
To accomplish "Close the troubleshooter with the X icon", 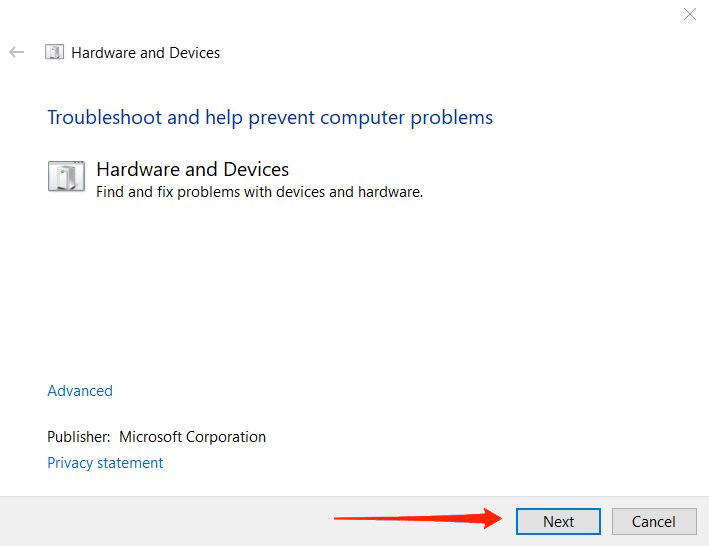I will (690, 14).
